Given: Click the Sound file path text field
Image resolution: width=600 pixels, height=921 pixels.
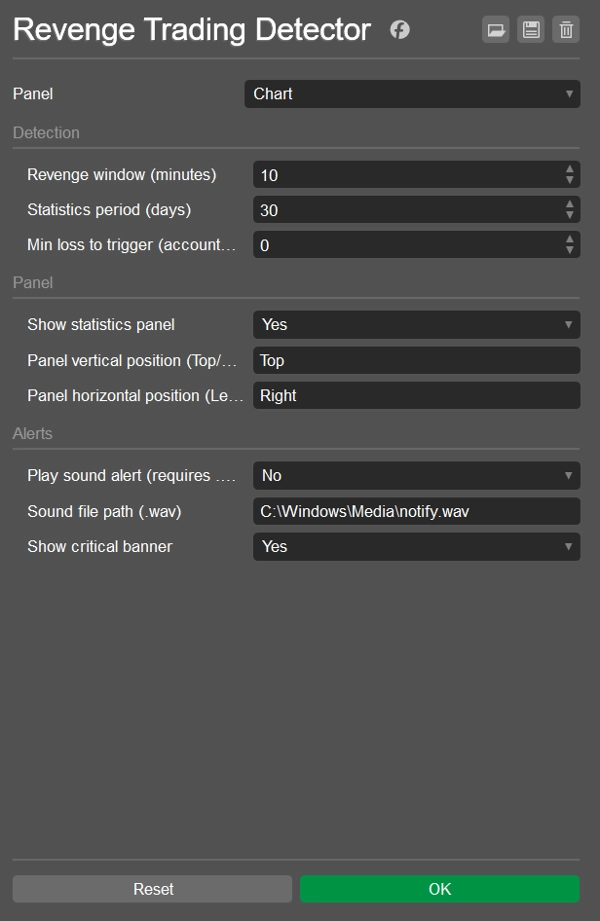Looking at the screenshot, I should point(410,510).
